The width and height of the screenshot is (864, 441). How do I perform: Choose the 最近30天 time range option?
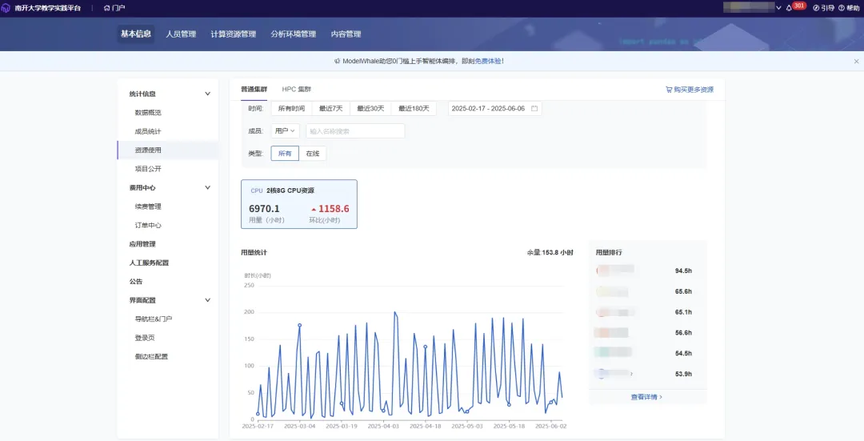tap(371, 109)
